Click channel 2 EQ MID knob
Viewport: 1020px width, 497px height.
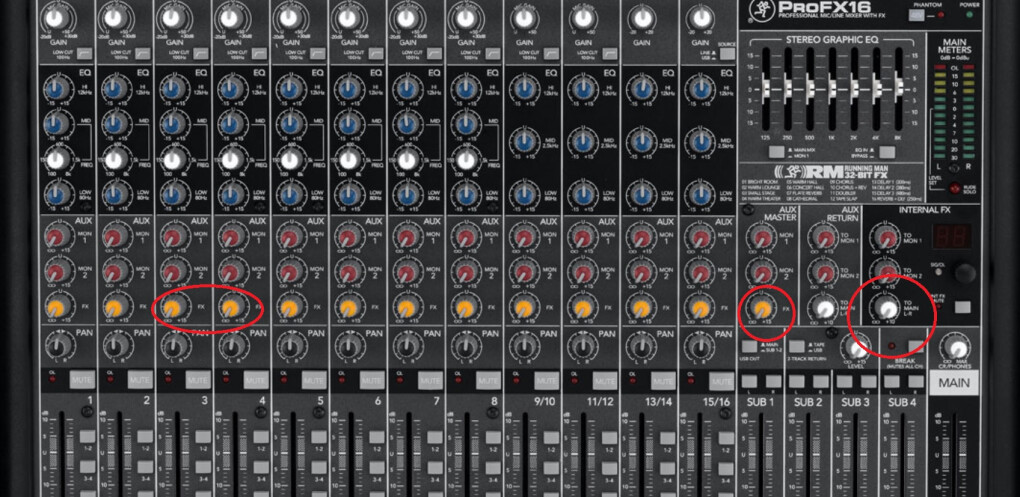(x=115, y=124)
